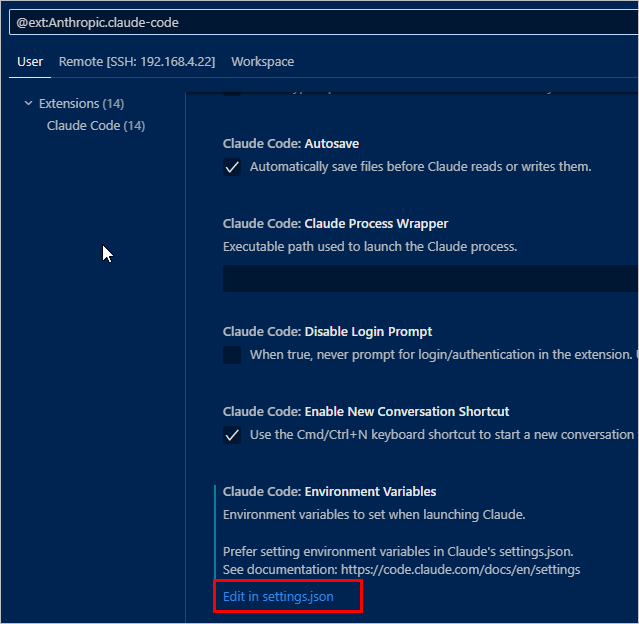Image resolution: width=639 pixels, height=624 pixels.
Task: Click the Environment Variables setting title
Action: (329, 492)
